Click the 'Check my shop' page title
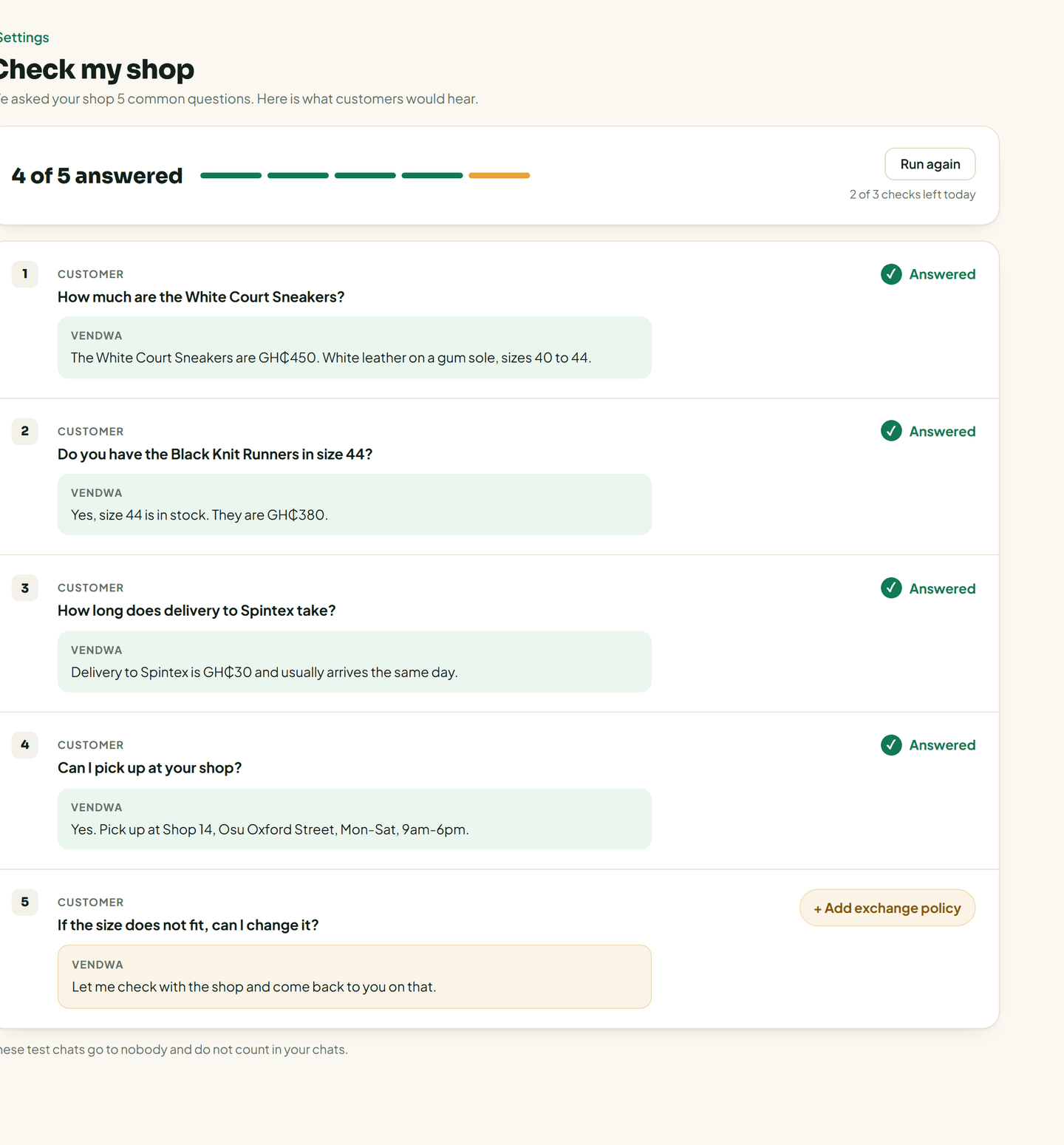 (96, 69)
